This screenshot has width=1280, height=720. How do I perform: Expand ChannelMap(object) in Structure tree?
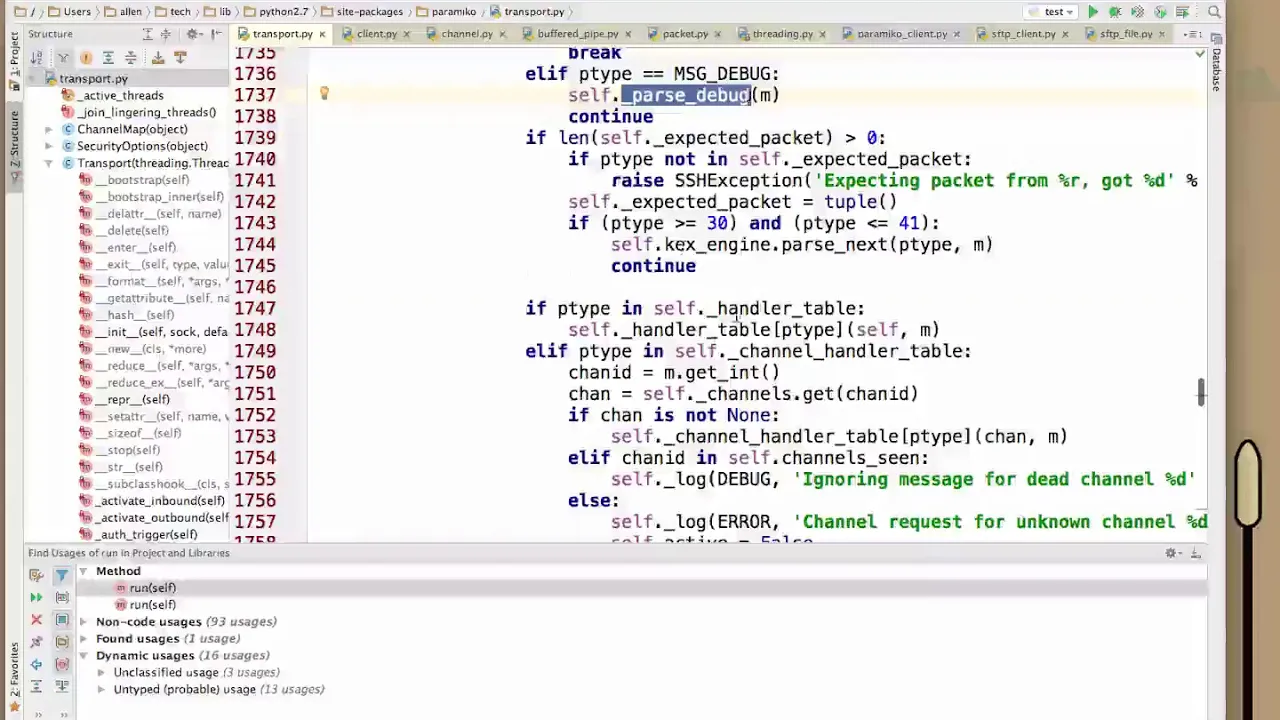49,130
